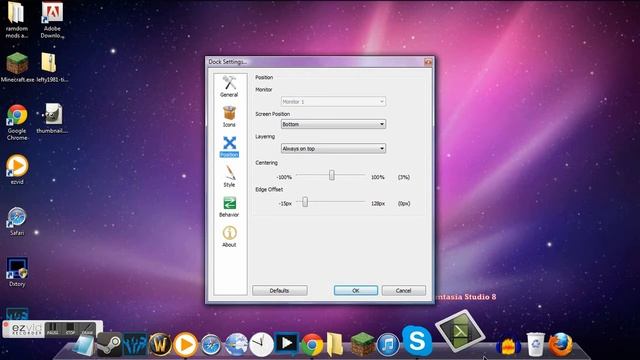The height and width of the screenshot is (360, 640).
Task: Open World of Warcraft dock icon
Action: [160, 345]
